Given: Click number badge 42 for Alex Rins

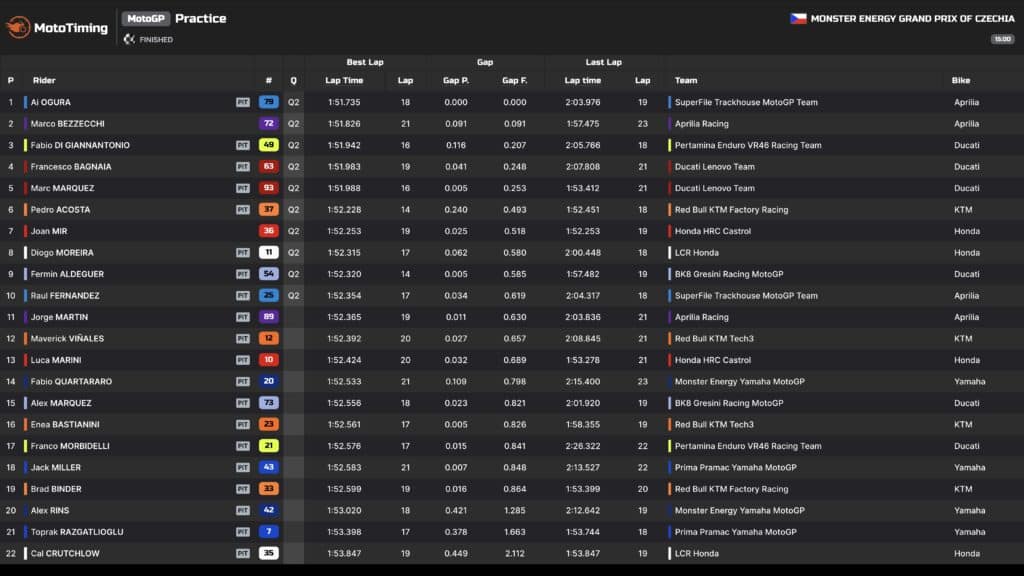Looking at the screenshot, I should pyautogui.click(x=268, y=511).
